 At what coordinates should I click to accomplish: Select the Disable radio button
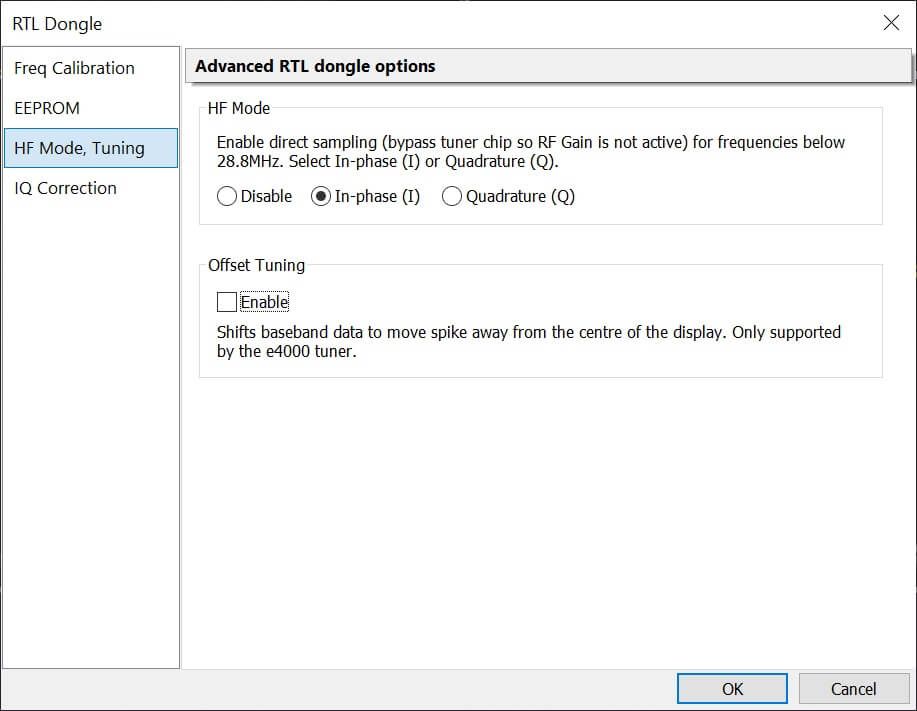click(227, 197)
